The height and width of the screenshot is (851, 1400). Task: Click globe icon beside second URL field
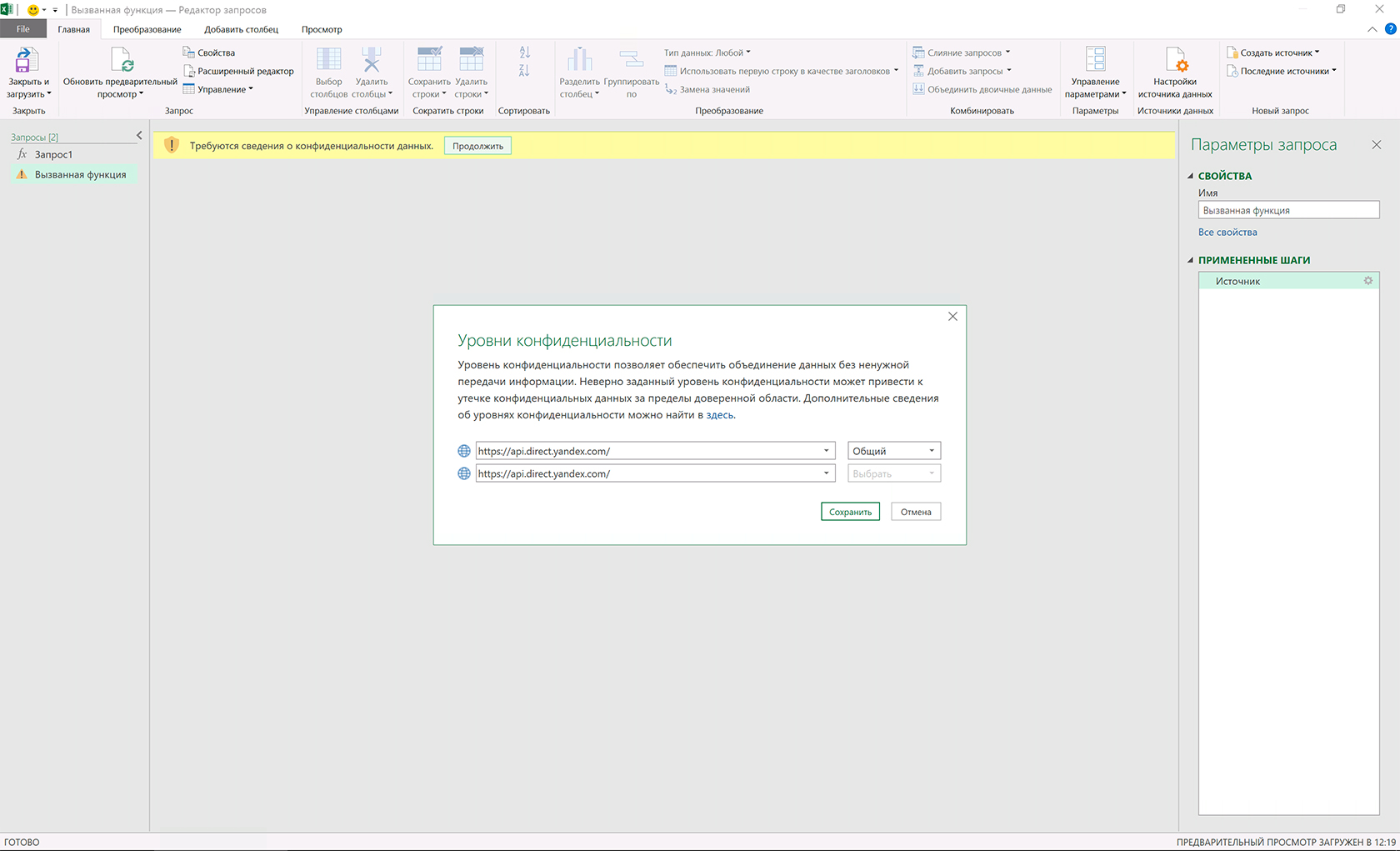coord(464,473)
